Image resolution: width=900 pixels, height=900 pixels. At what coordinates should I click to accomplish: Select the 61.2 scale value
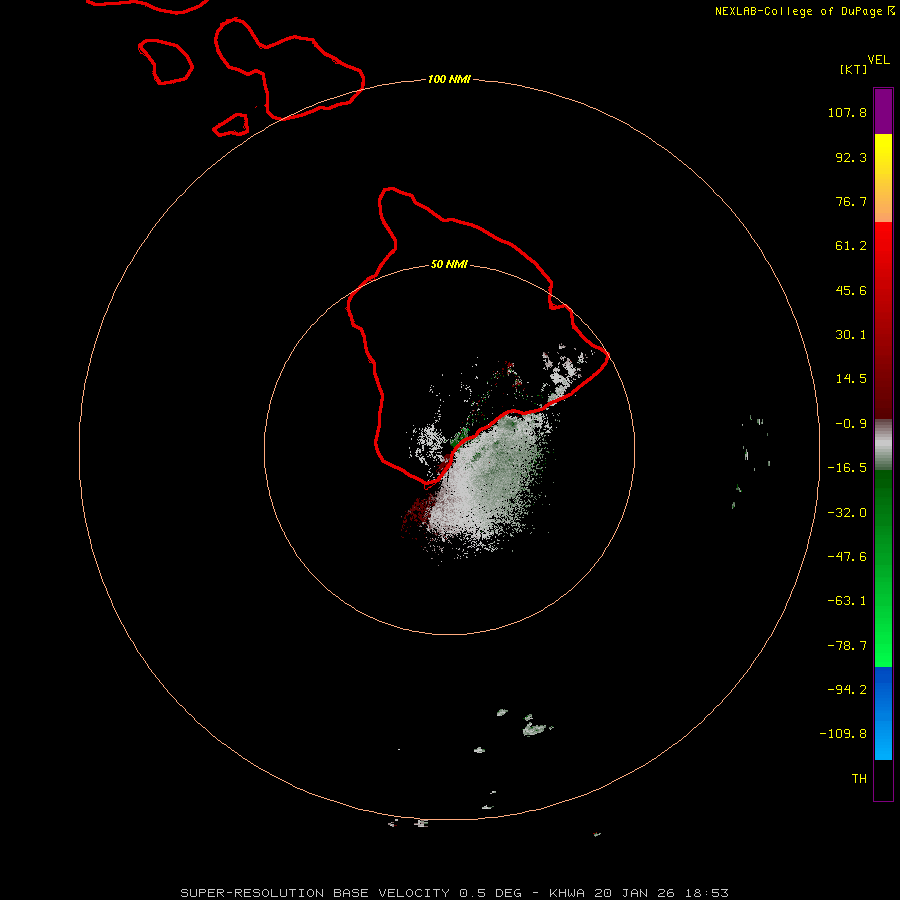851,246
